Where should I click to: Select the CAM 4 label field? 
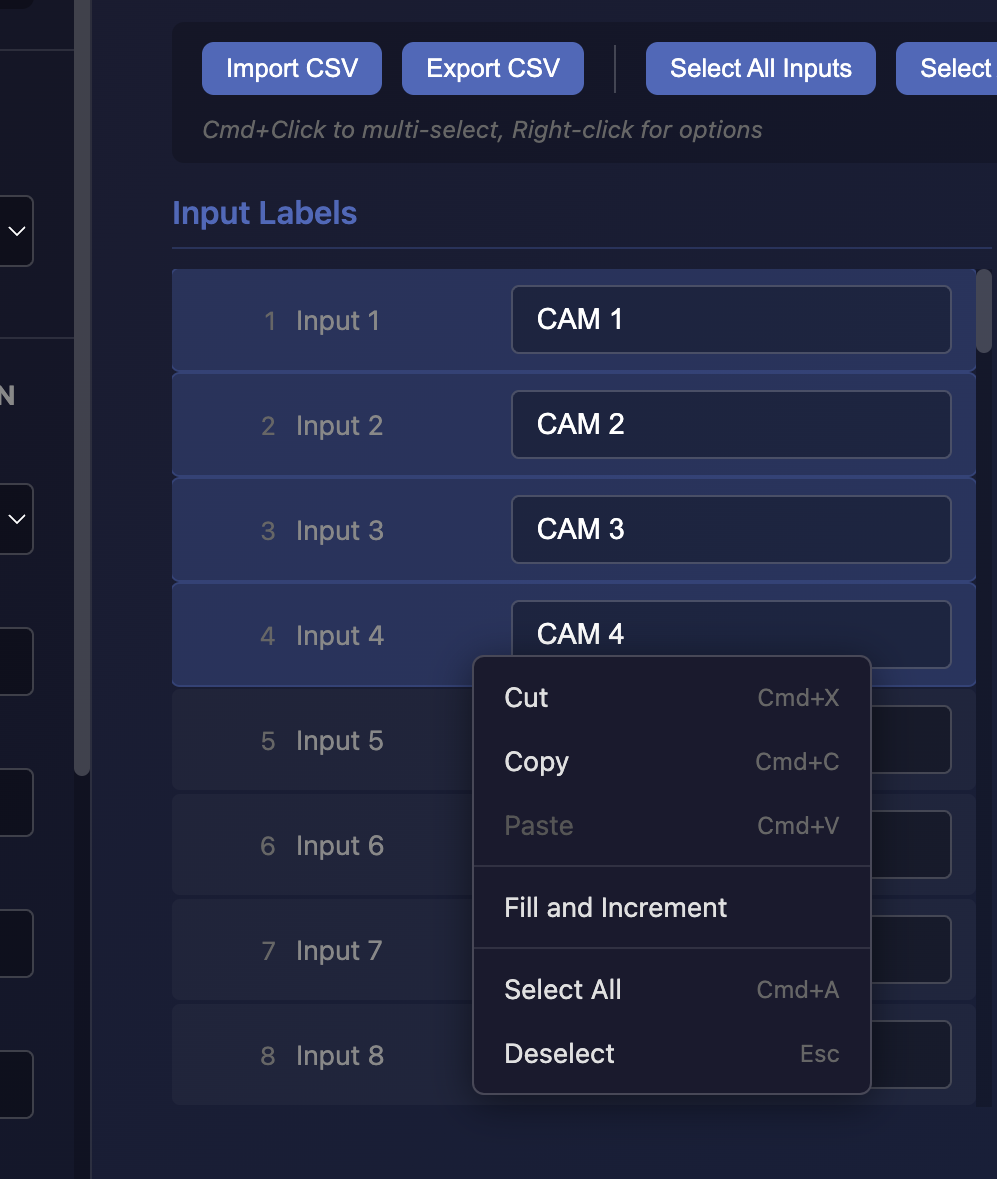coord(731,633)
